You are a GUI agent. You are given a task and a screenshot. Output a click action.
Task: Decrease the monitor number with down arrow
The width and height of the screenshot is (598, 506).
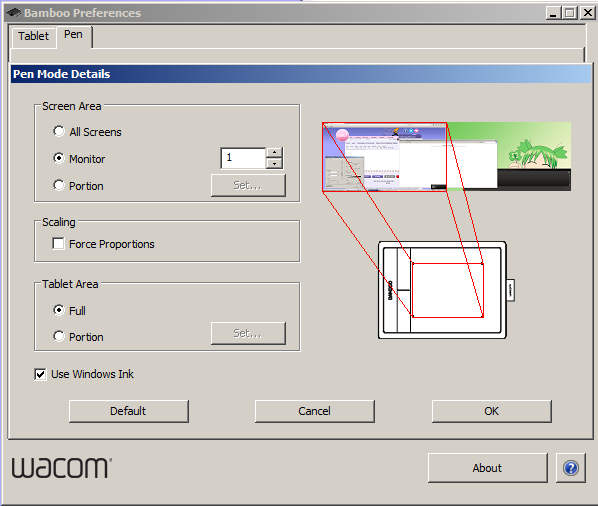(x=274, y=164)
